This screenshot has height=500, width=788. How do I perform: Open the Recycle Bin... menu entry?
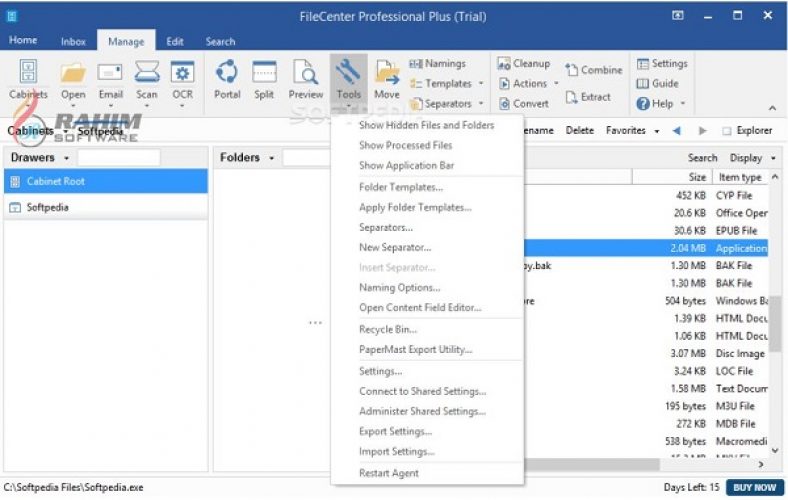[x=427, y=330]
